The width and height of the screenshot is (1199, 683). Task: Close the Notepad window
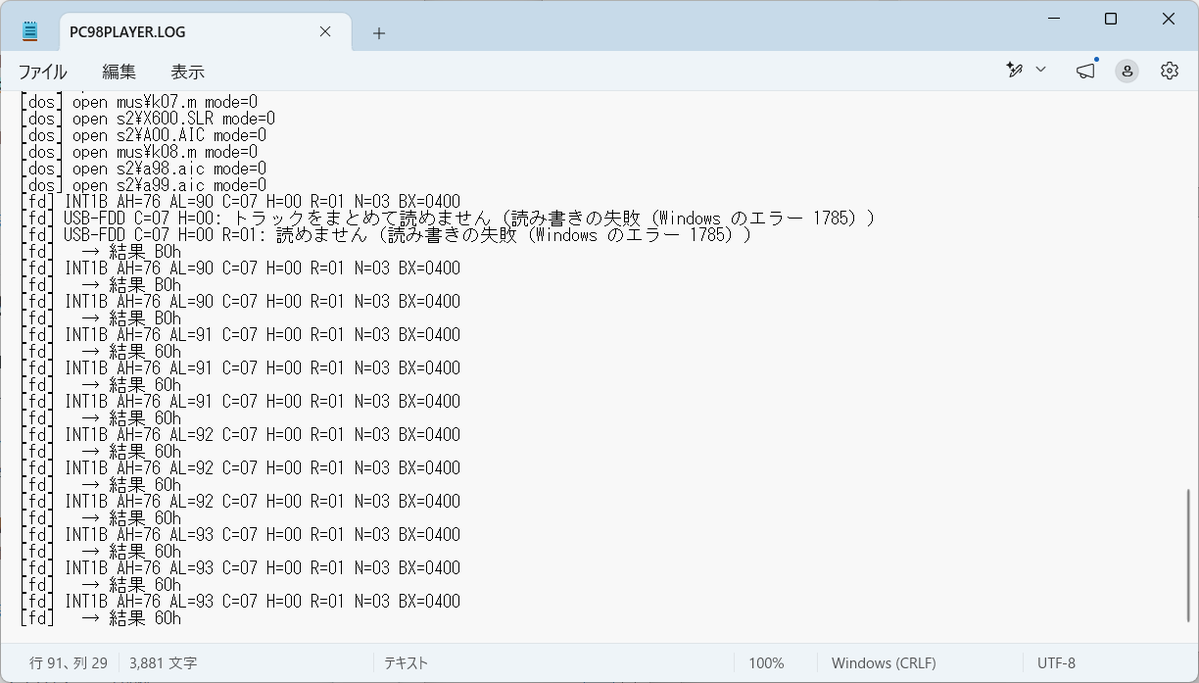[1168, 19]
